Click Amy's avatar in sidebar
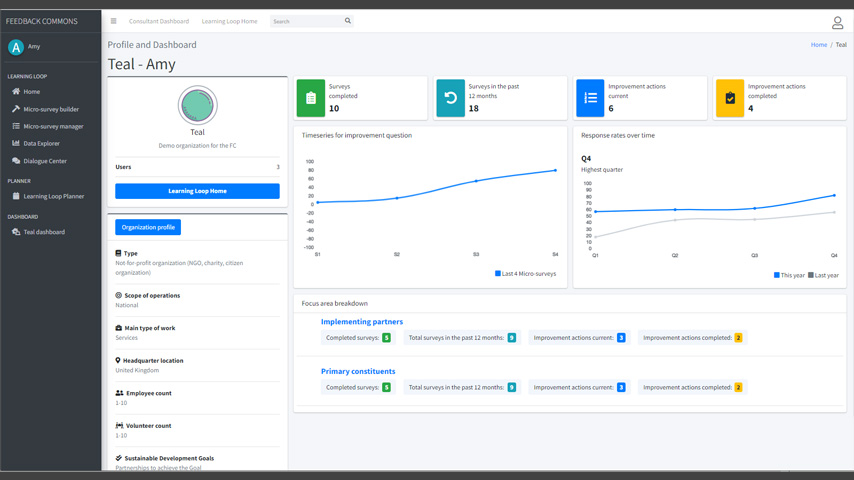 pos(16,47)
